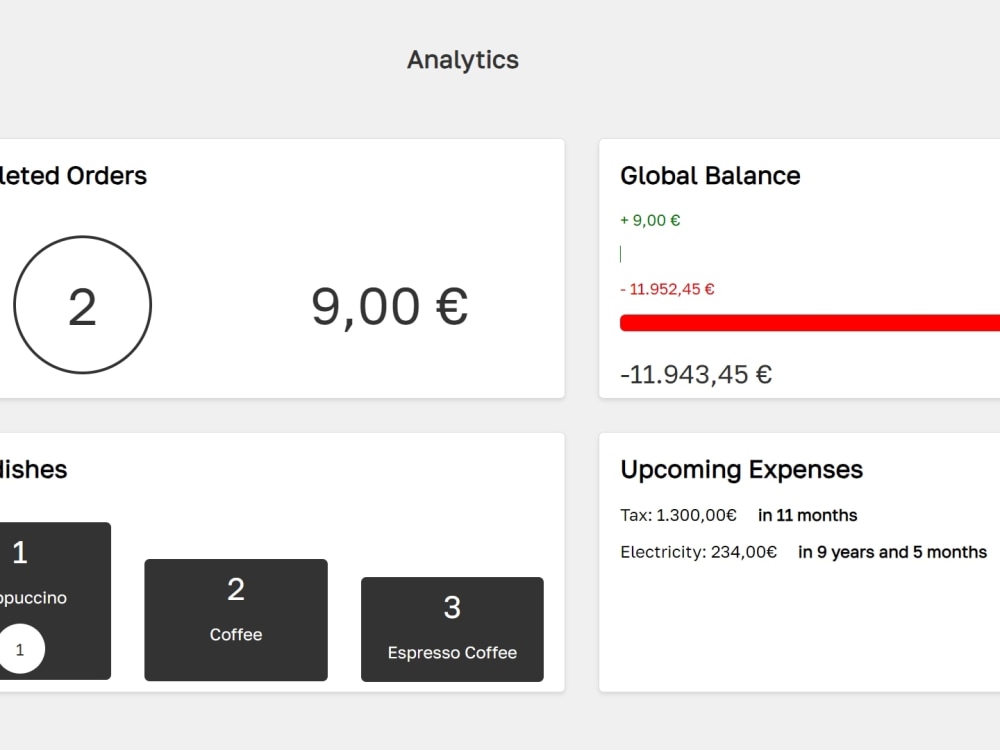
Task: Click the green + 9,00 € income value
Action: click(x=650, y=221)
